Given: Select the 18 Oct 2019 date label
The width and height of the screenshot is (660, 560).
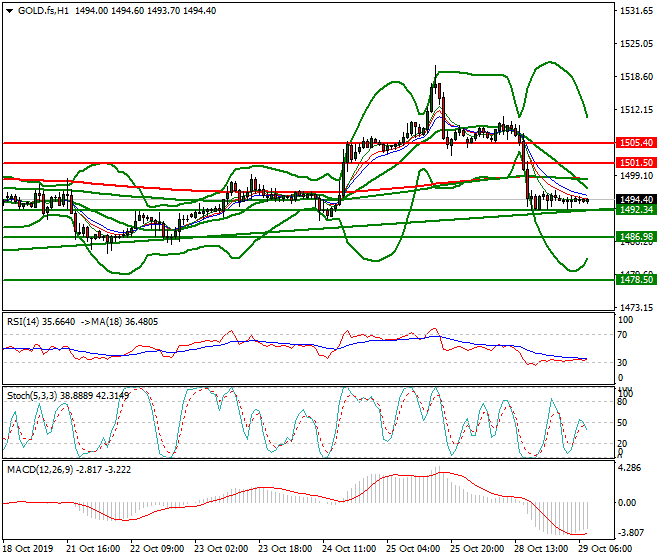Looking at the screenshot, I should (x=28, y=549).
